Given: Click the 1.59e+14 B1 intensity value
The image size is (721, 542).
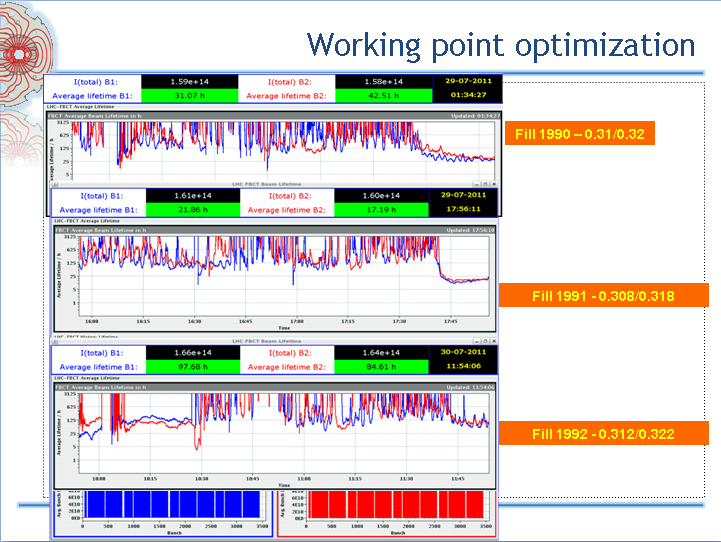Looking at the screenshot, I should click(189, 82).
